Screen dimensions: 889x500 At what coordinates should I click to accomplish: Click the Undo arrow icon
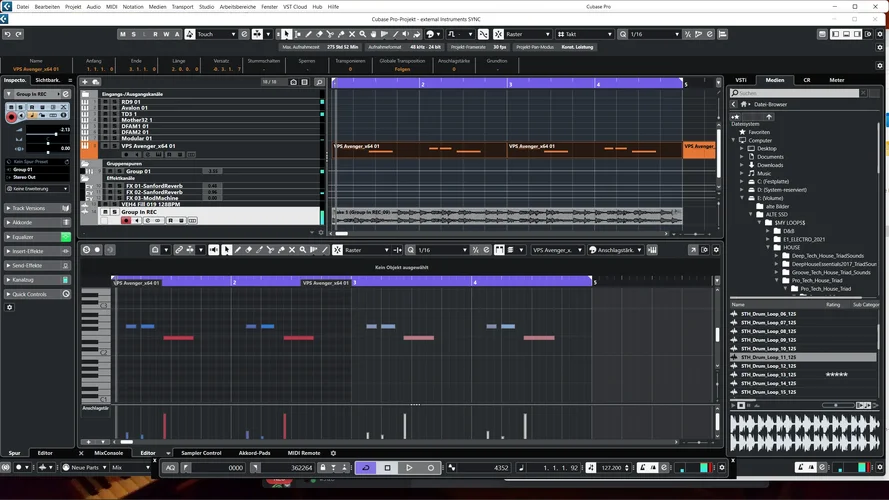pos(7,34)
